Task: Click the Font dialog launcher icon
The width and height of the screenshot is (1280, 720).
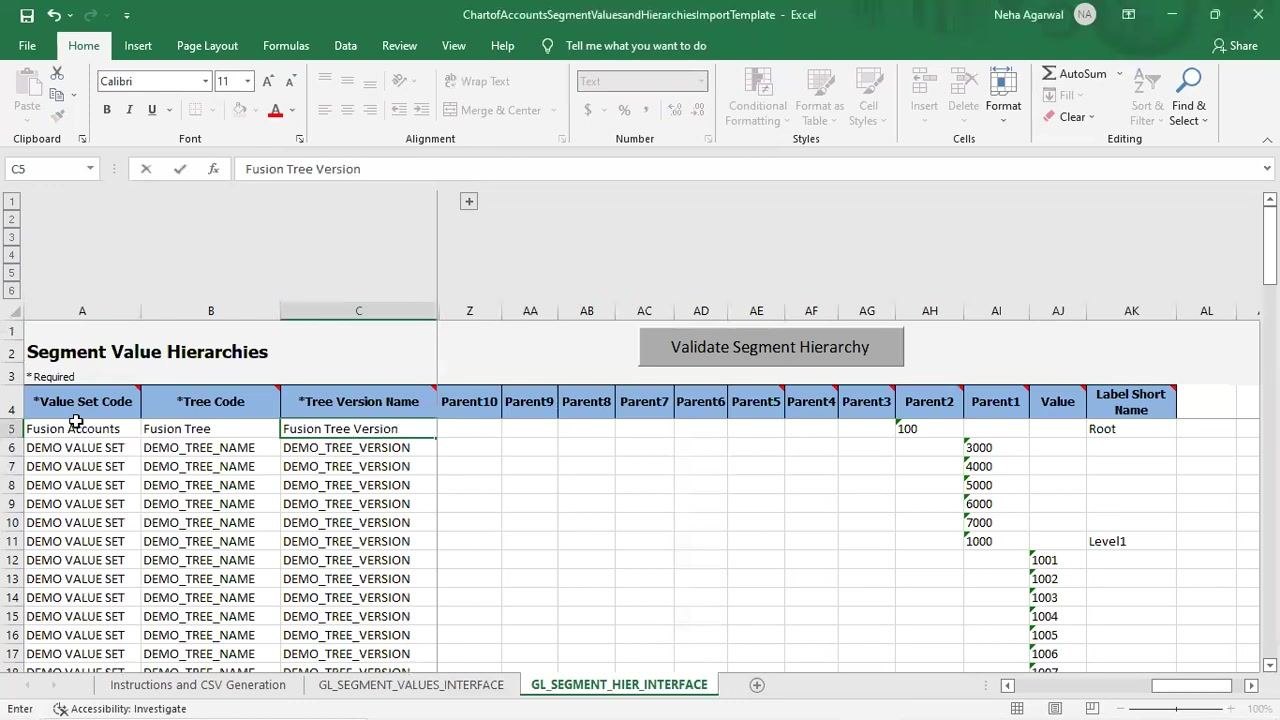Action: 300,139
